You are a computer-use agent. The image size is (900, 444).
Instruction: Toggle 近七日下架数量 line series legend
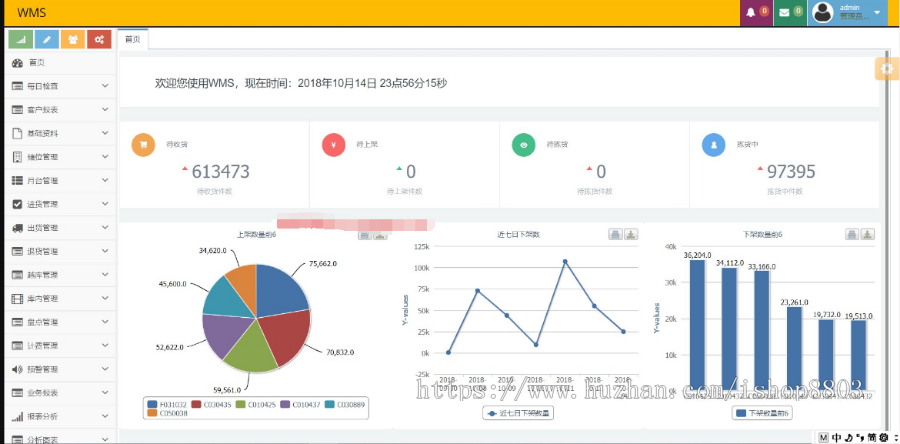(518, 413)
